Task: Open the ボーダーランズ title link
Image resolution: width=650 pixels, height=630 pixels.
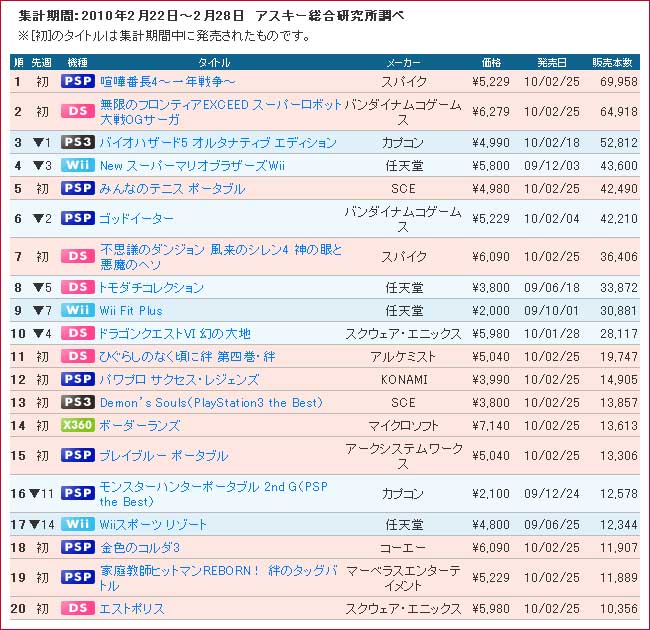Action: click(x=140, y=425)
